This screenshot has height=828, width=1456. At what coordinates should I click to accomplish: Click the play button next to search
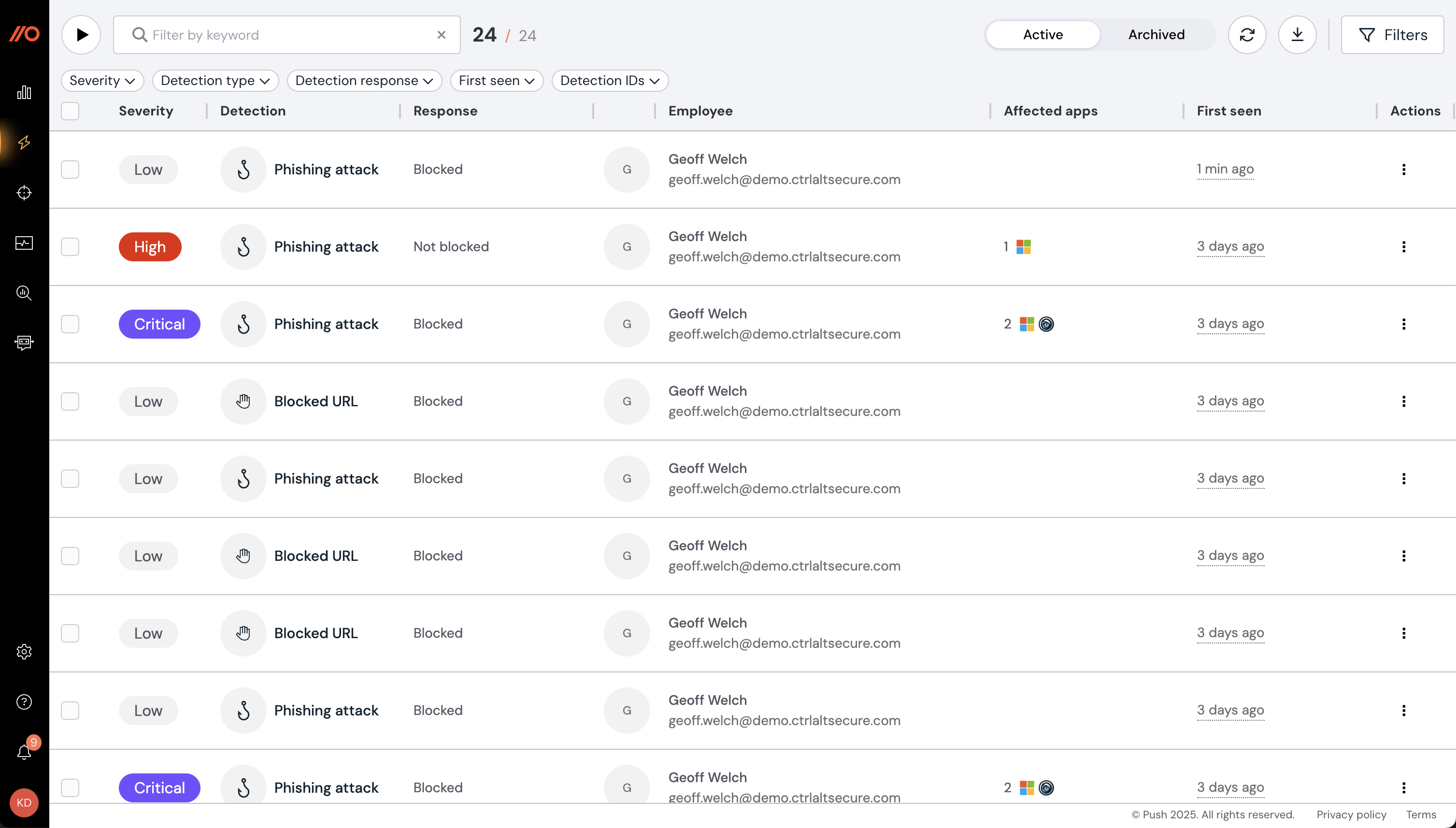point(81,35)
